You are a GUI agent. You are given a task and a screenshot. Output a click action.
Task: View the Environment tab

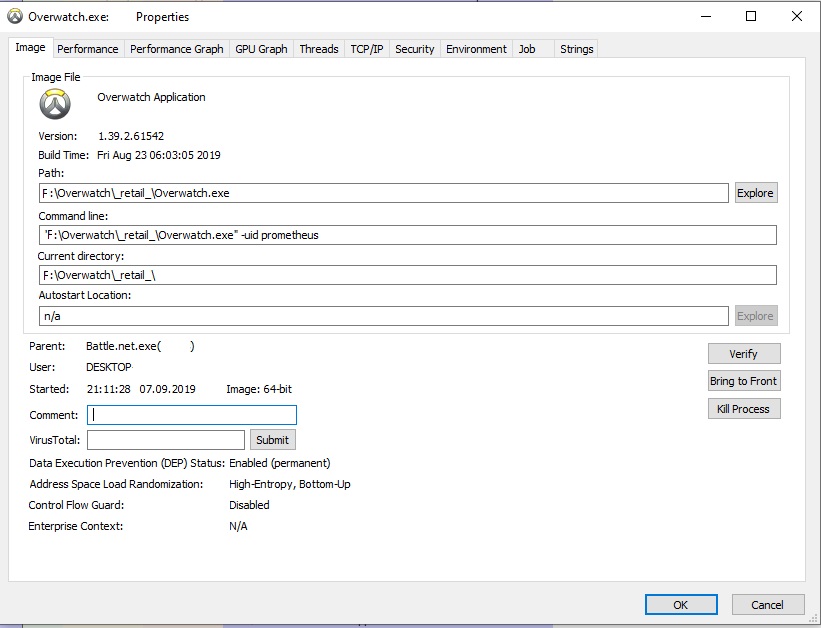point(476,49)
